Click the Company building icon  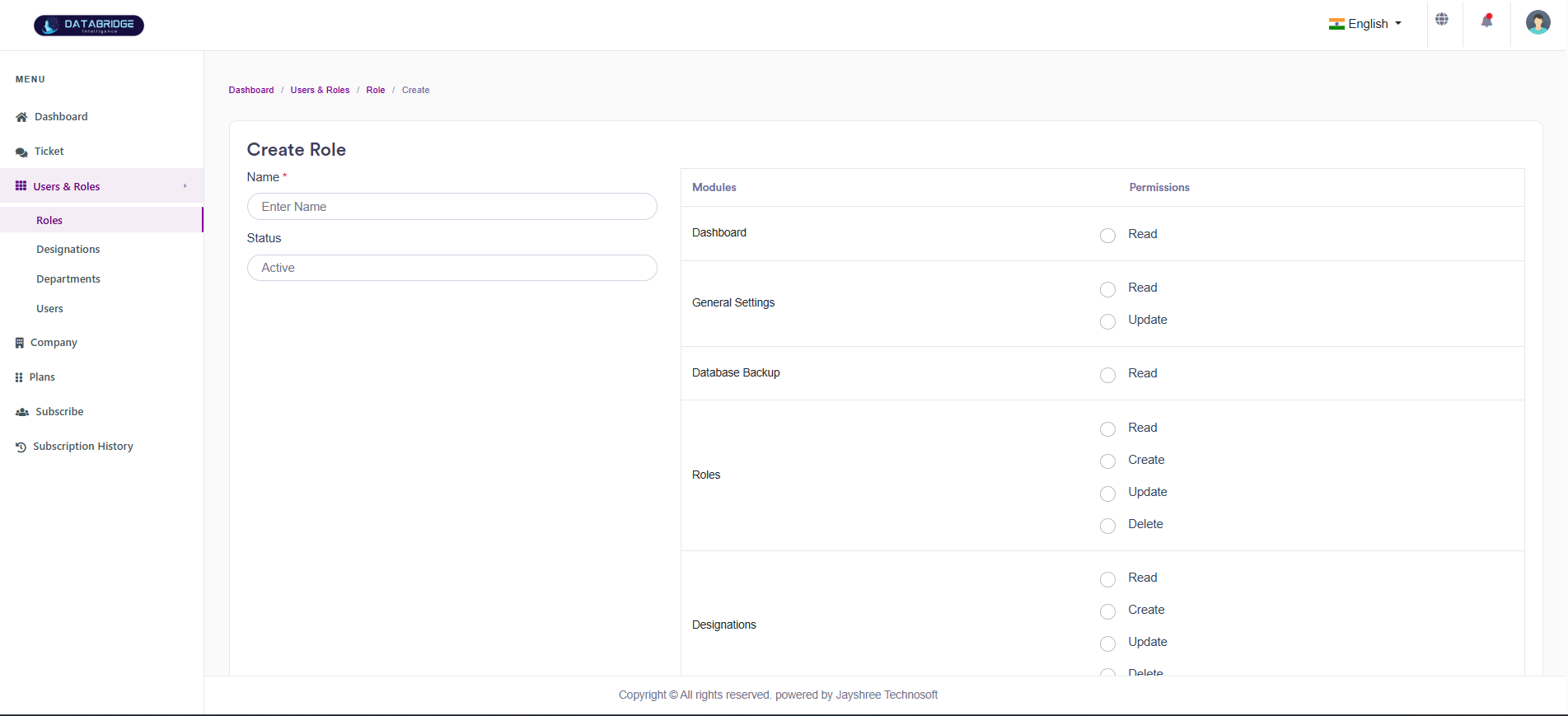[20, 343]
